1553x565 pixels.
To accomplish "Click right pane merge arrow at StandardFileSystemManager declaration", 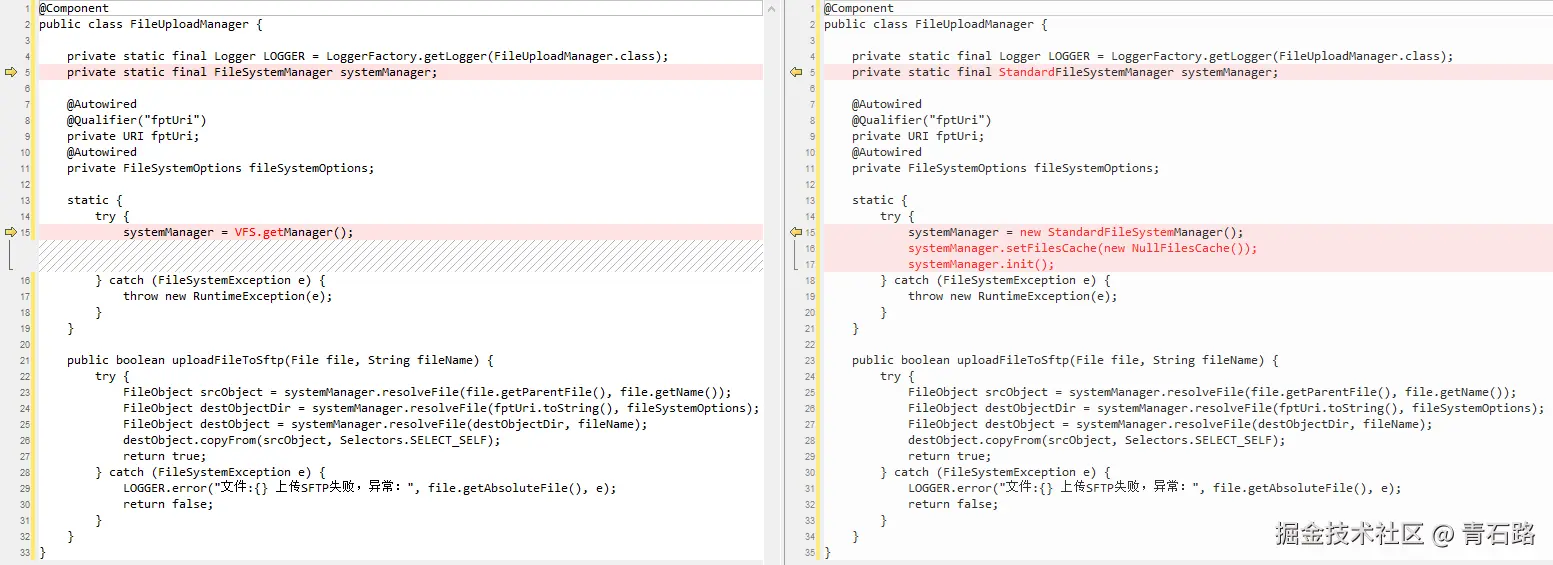I will pyautogui.click(x=796, y=72).
